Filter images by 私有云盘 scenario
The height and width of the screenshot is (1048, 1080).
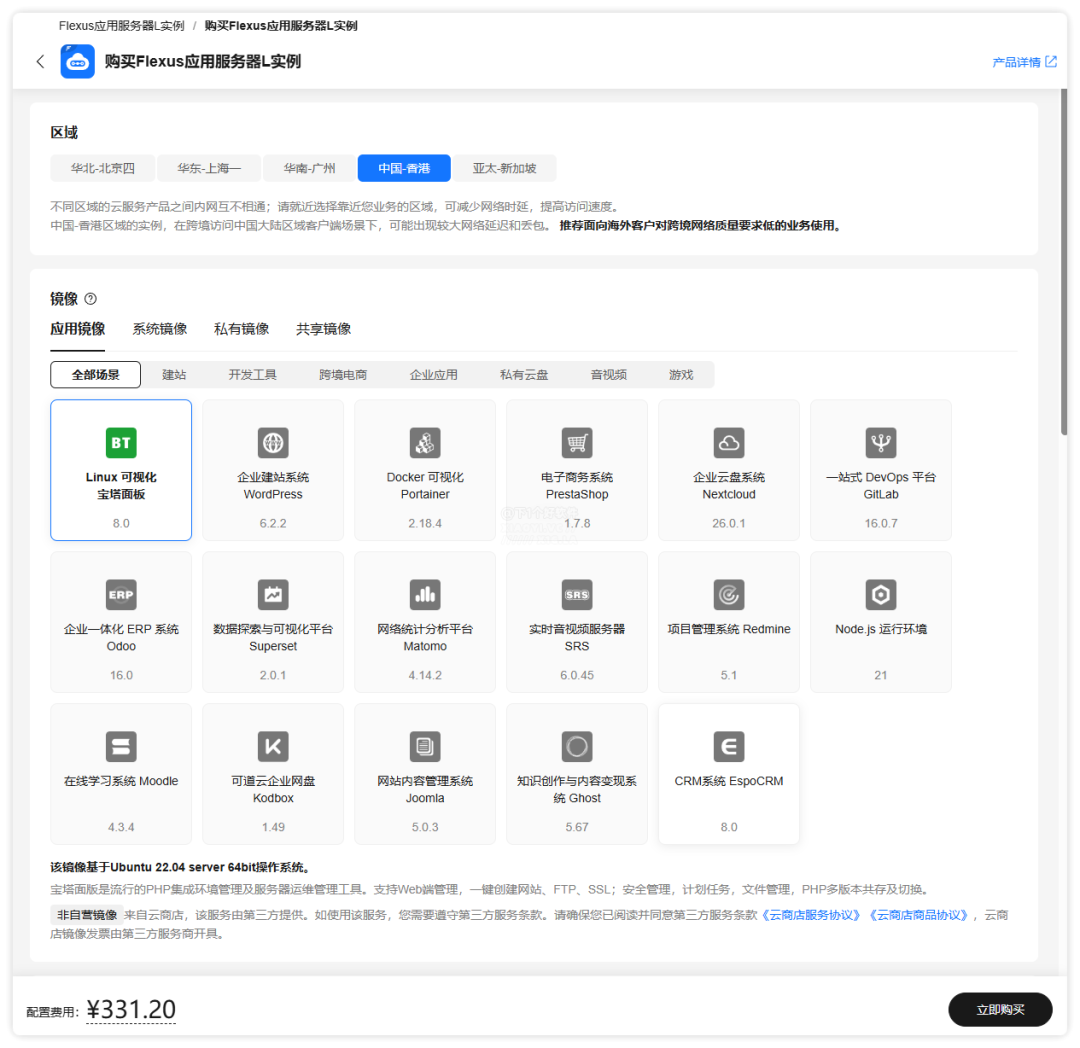524,375
